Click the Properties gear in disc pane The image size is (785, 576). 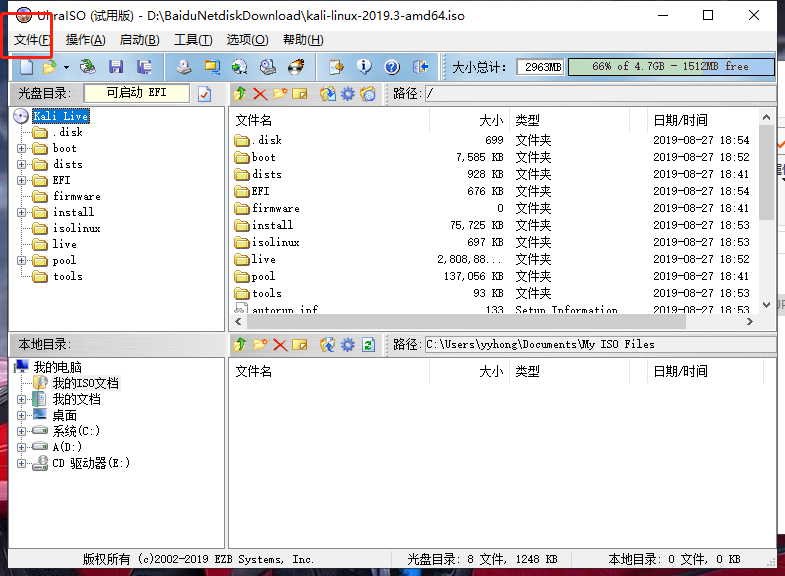(348, 94)
